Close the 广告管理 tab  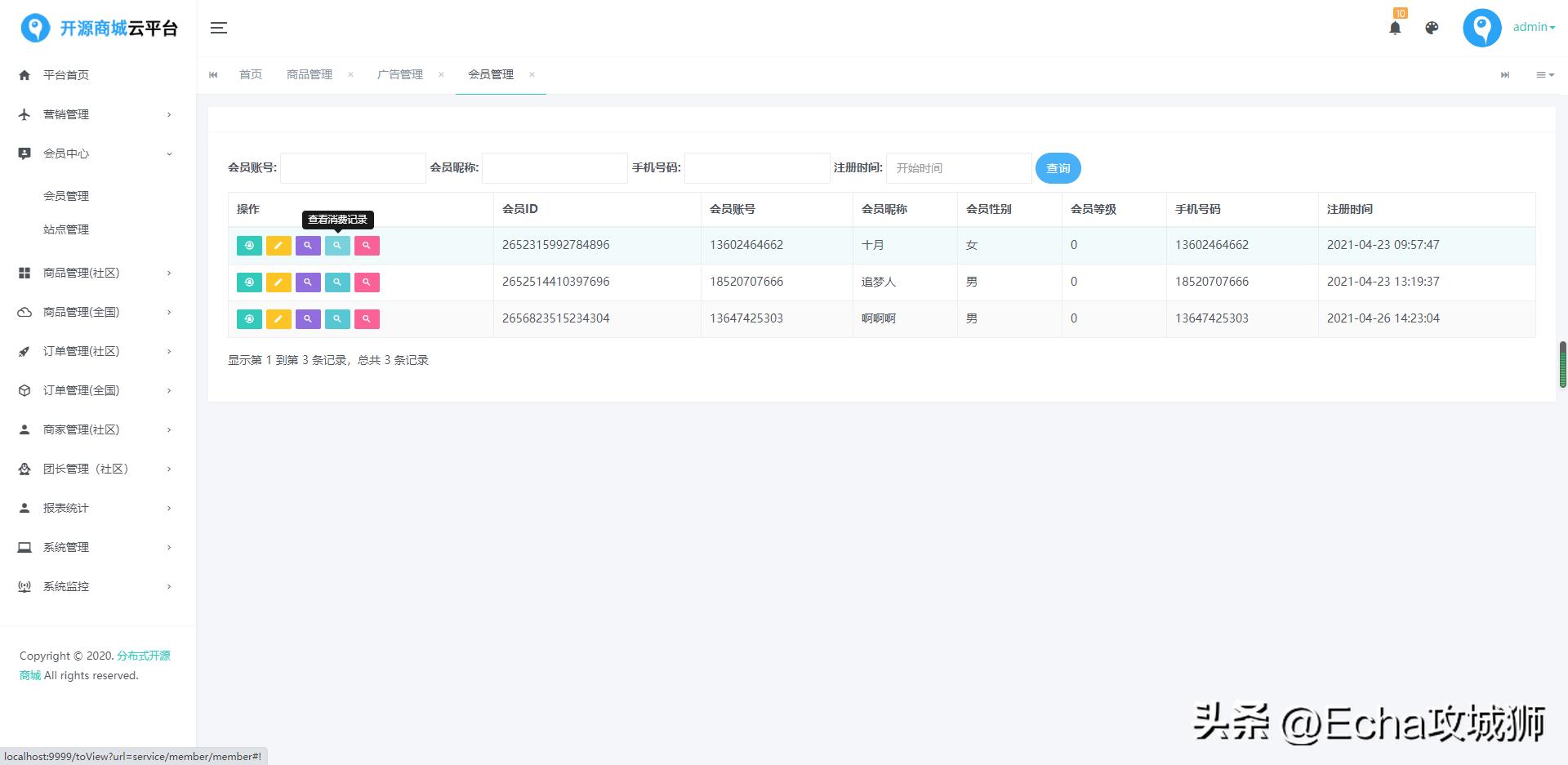click(442, 74)
